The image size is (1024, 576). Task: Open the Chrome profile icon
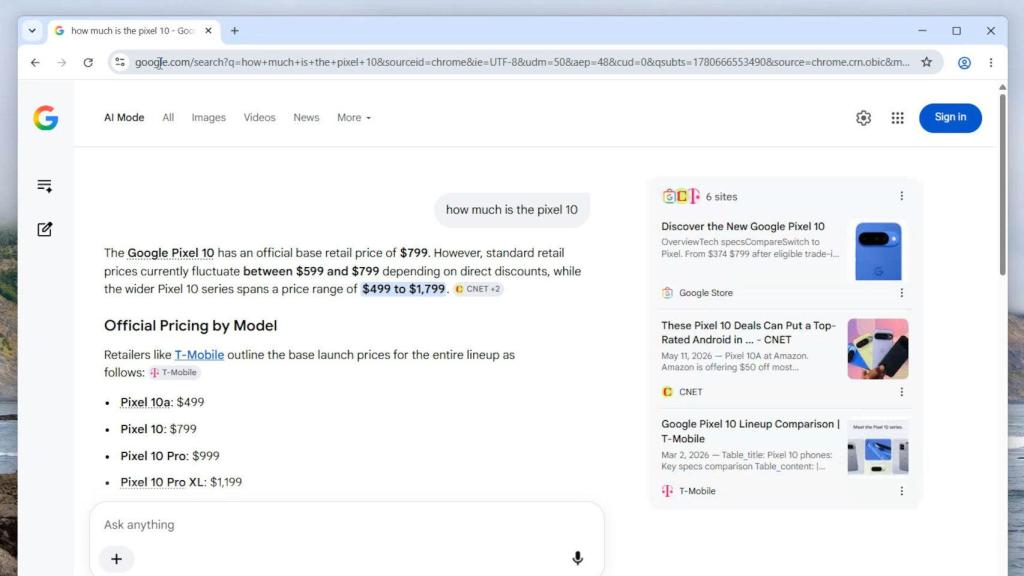[x=964, y=63]
